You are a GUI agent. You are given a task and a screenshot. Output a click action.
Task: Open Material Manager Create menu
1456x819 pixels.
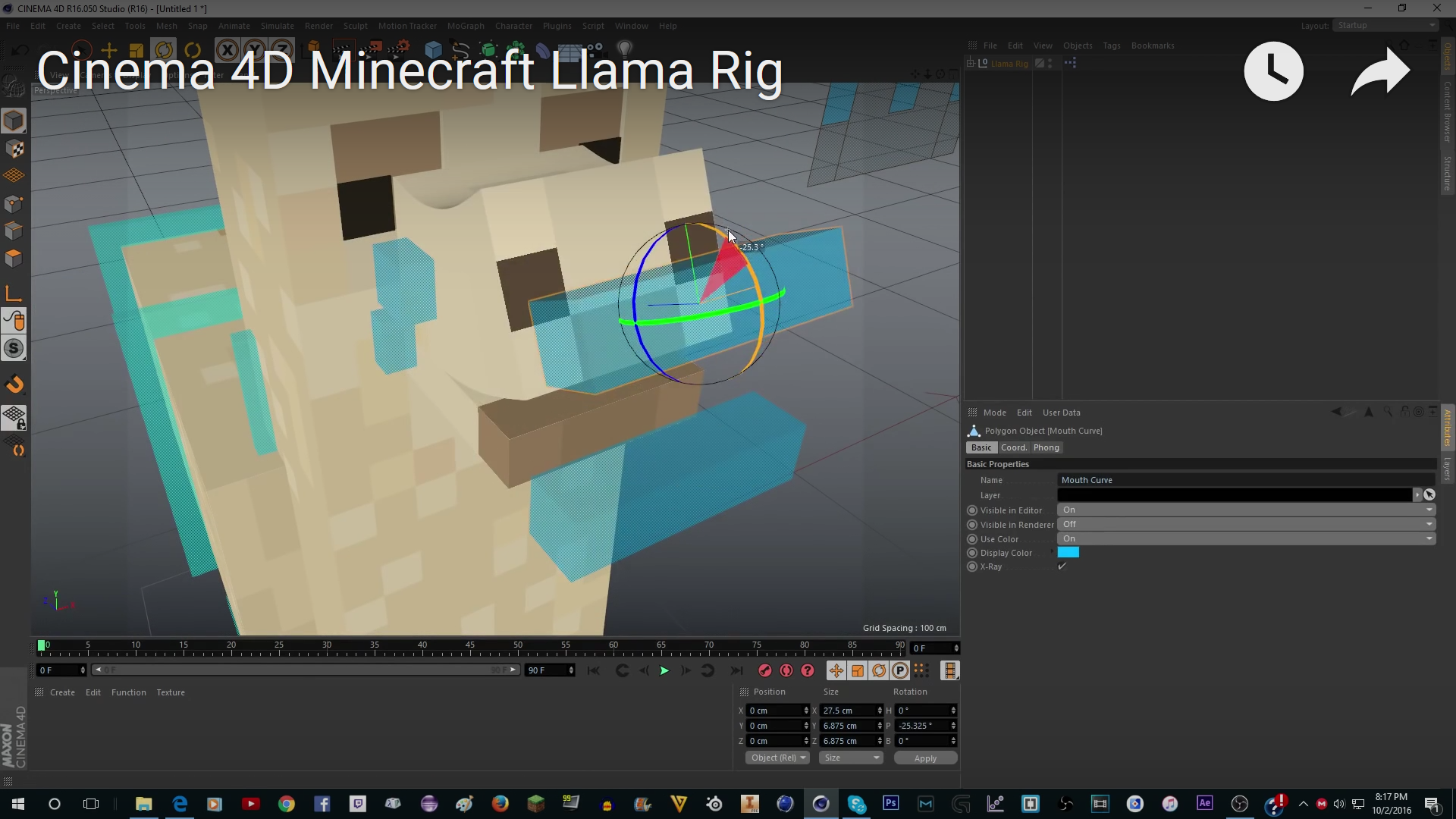[62, 692]
